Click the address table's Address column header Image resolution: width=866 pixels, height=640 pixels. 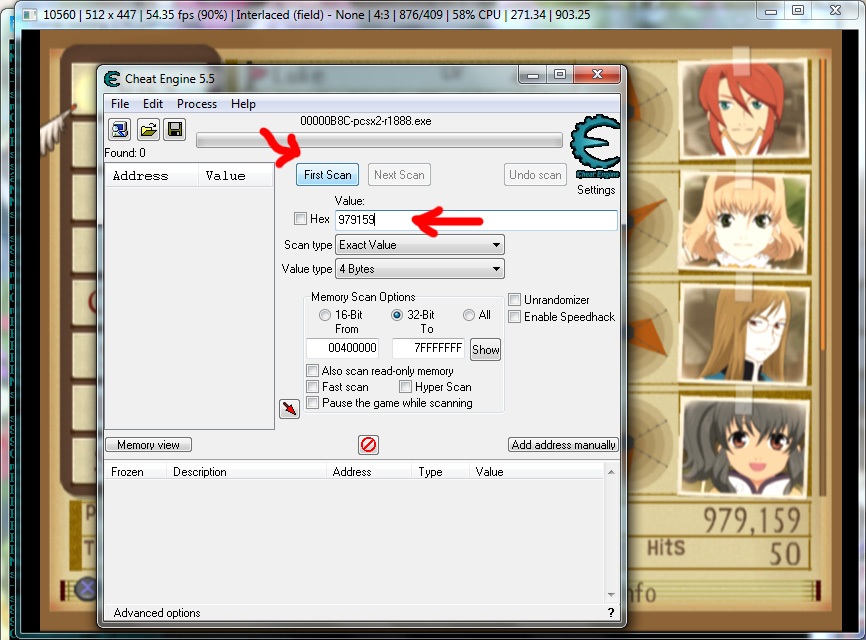click(368, 472)
